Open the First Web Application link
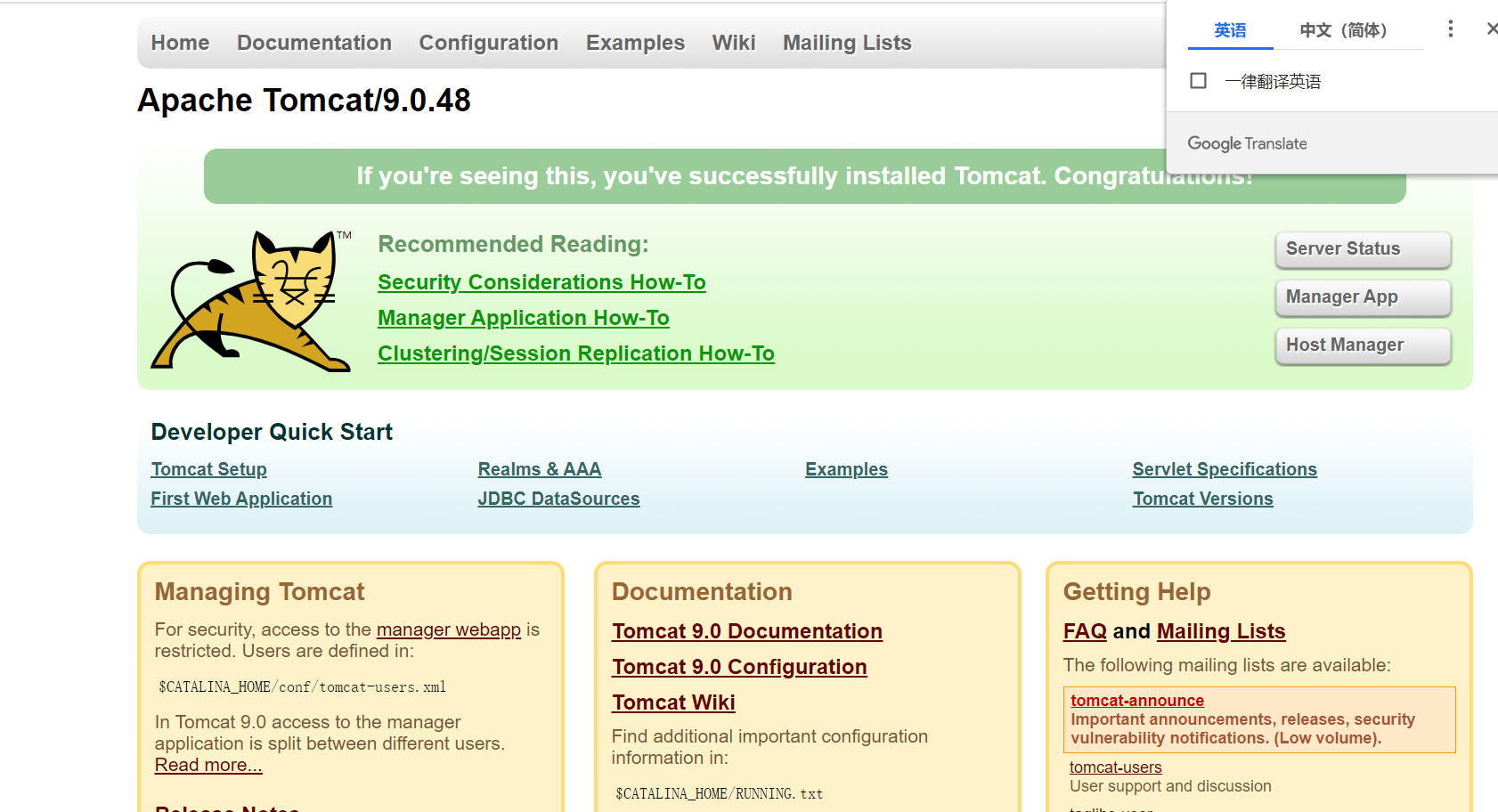This screenshot has height=812, width=1498. [241, 499]
